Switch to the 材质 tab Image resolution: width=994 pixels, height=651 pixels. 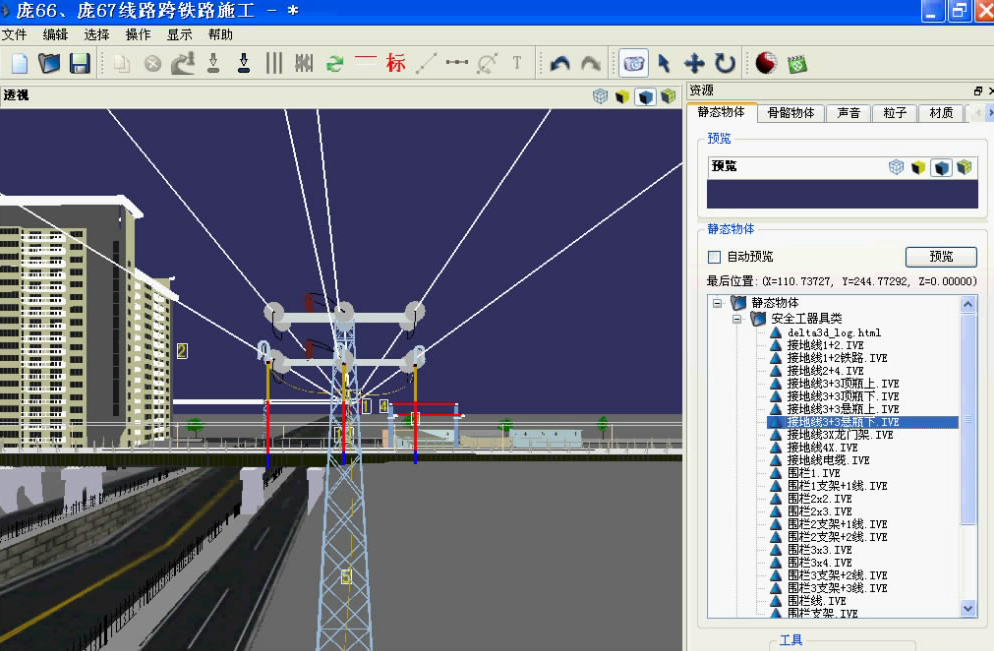tap(941, 113)
